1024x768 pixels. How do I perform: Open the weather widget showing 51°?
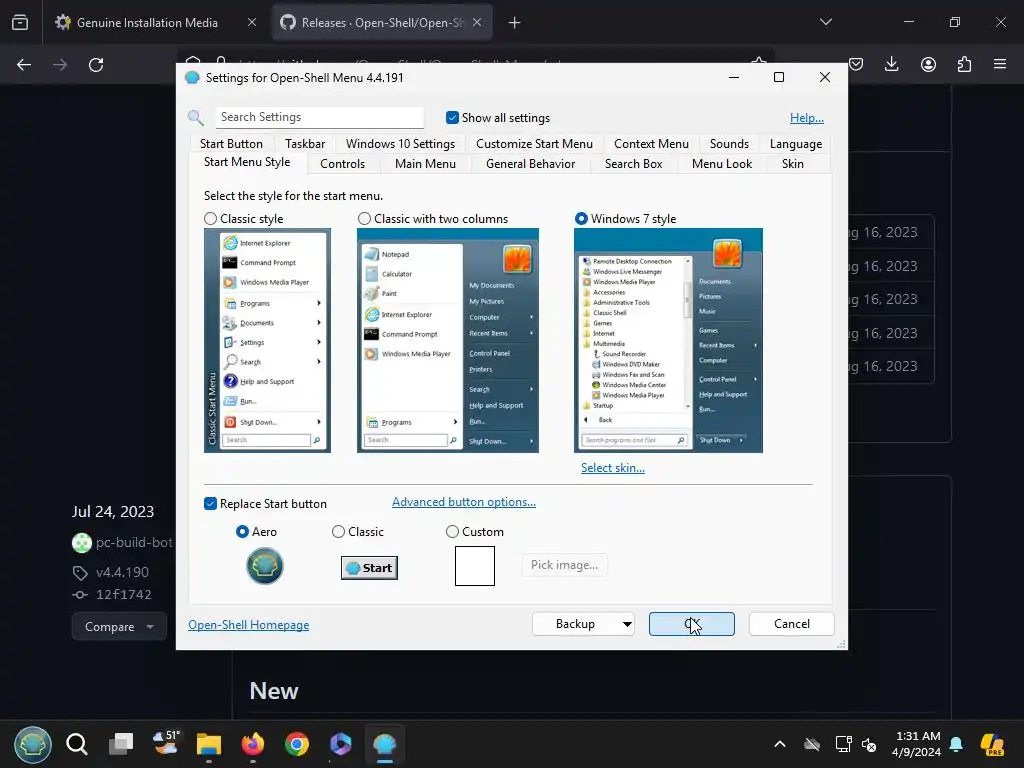[x=165, y=743]
